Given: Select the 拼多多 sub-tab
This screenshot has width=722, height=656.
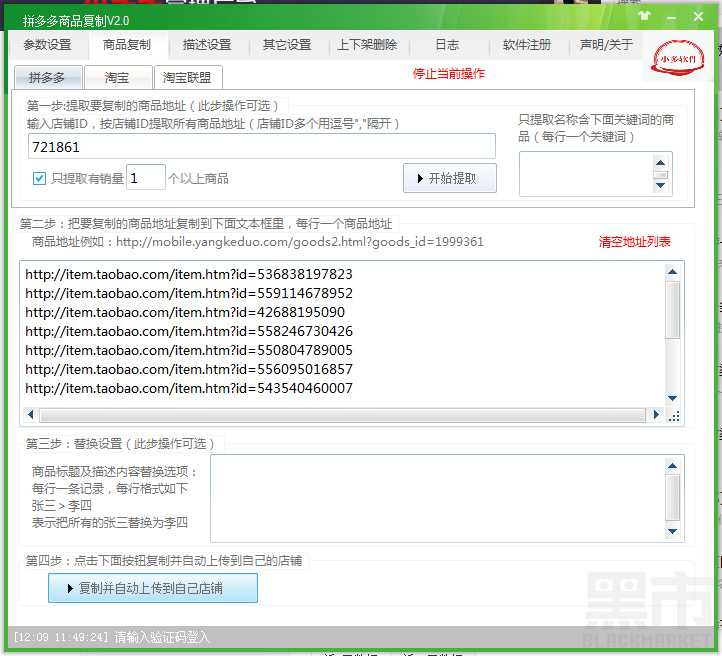Looking at the screenshot, I should click(48, 77).
